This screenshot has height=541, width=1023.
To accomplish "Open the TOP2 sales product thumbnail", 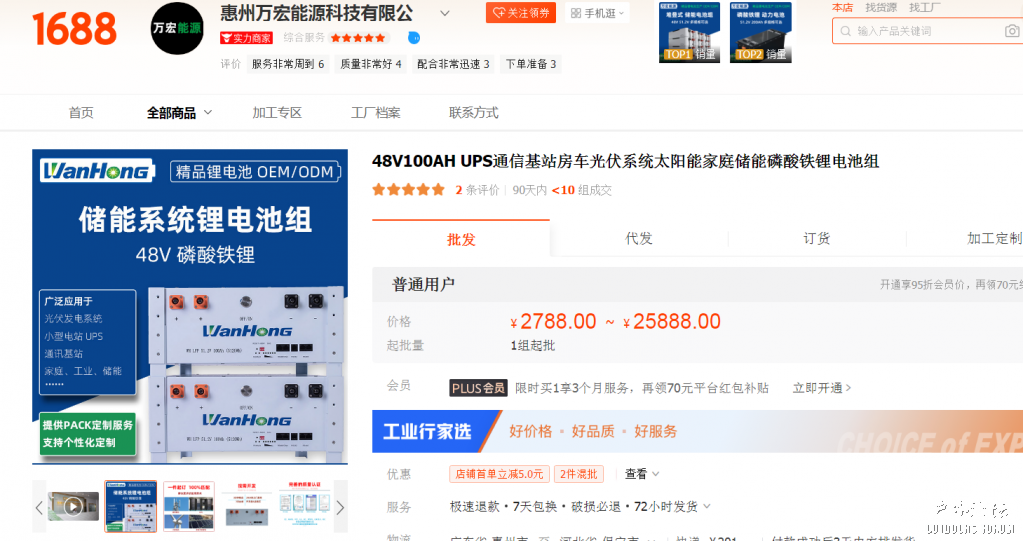I will [x=760, y=32].
